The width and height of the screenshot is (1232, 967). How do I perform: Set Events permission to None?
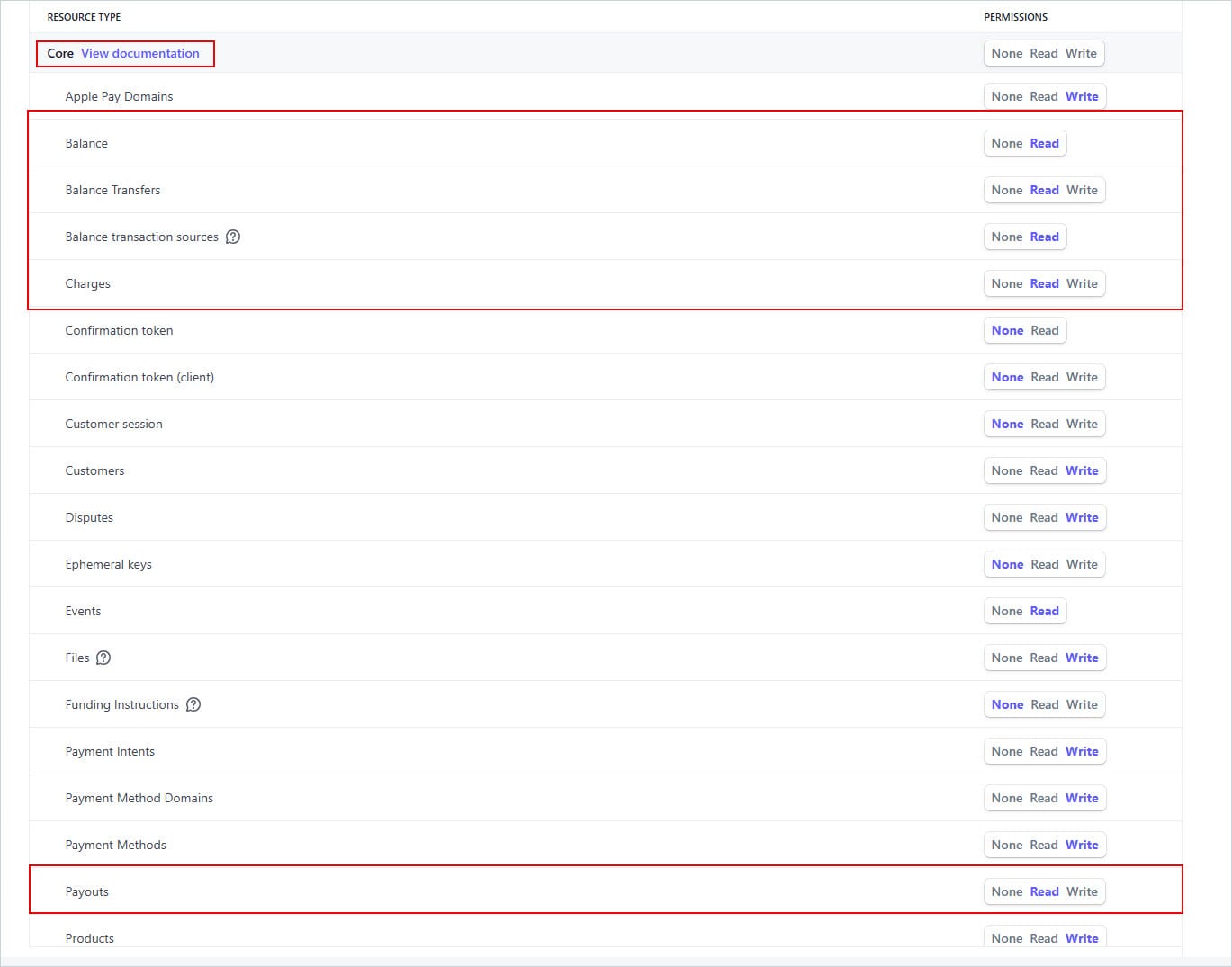pyautogui.click(x=1006, y=611)
